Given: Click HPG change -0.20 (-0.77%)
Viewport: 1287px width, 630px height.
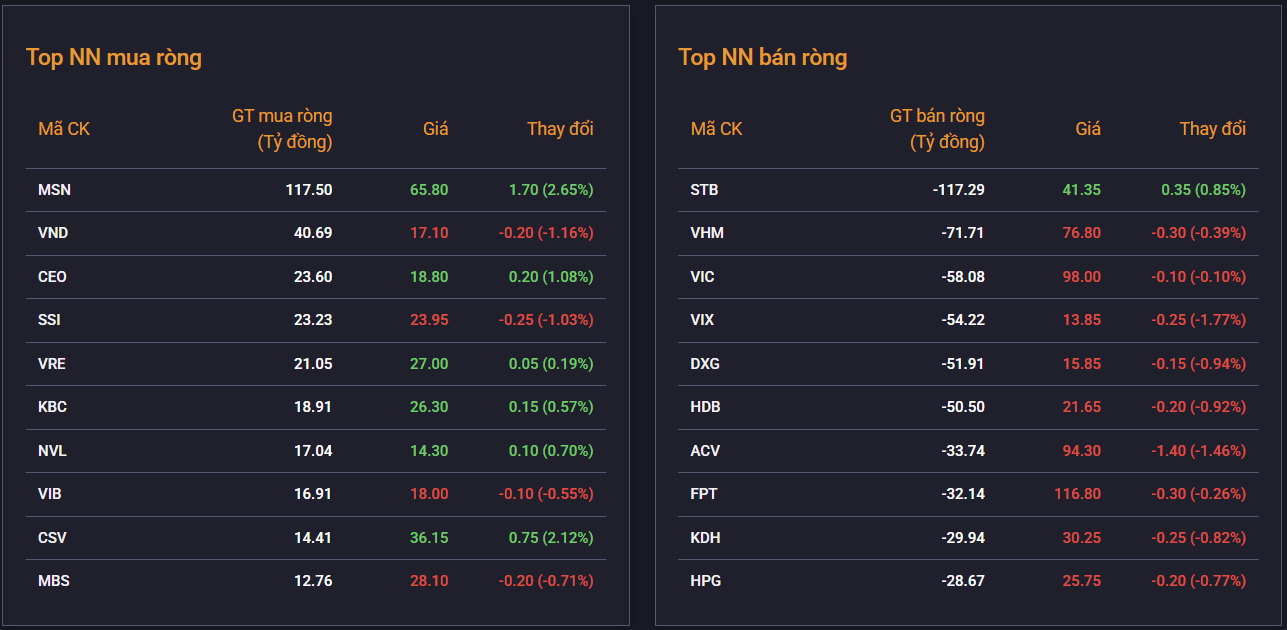Looking at the screenshot, I should [x=1199, y=581].
